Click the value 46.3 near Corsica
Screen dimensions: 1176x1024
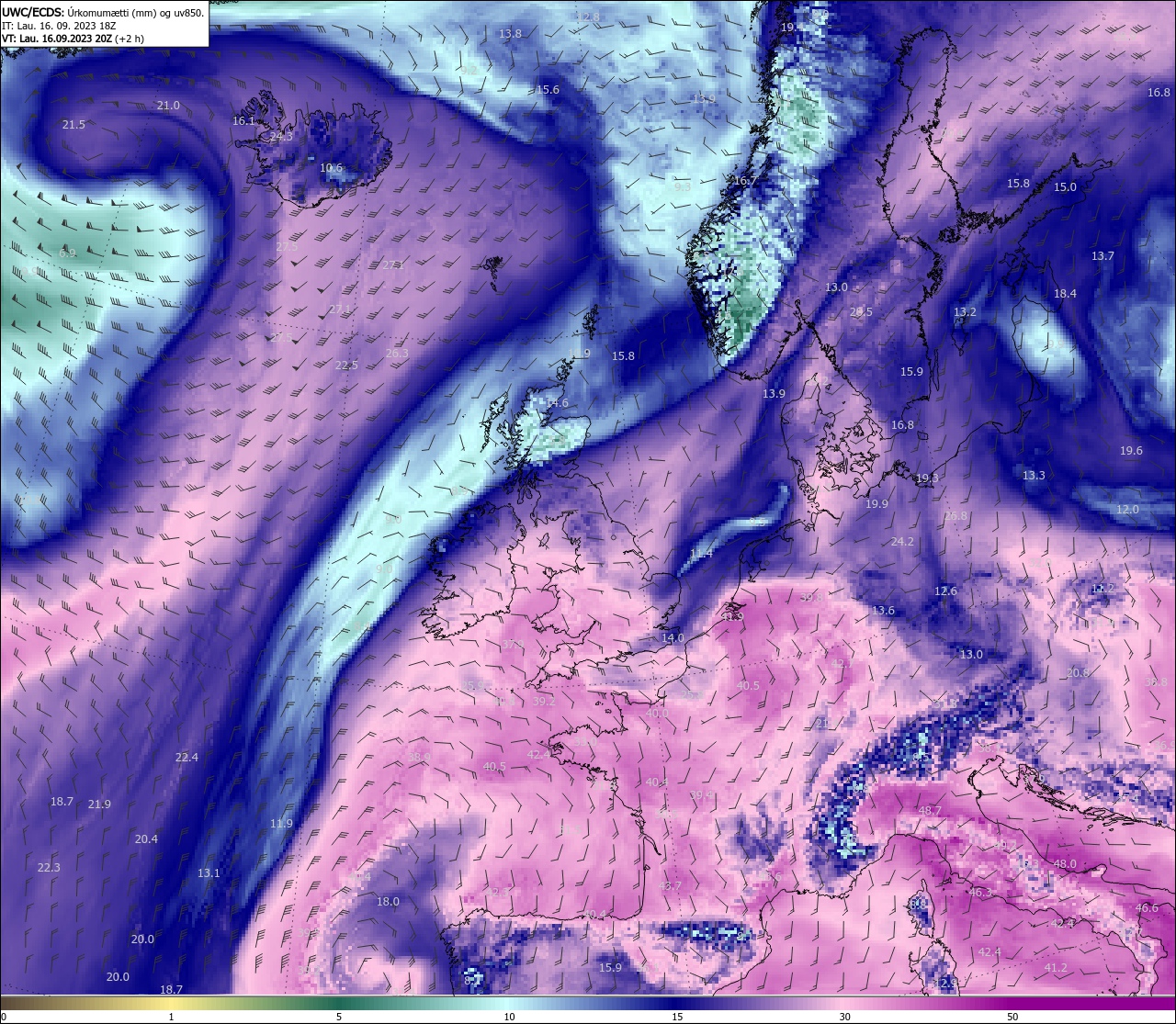coord(980,893)
